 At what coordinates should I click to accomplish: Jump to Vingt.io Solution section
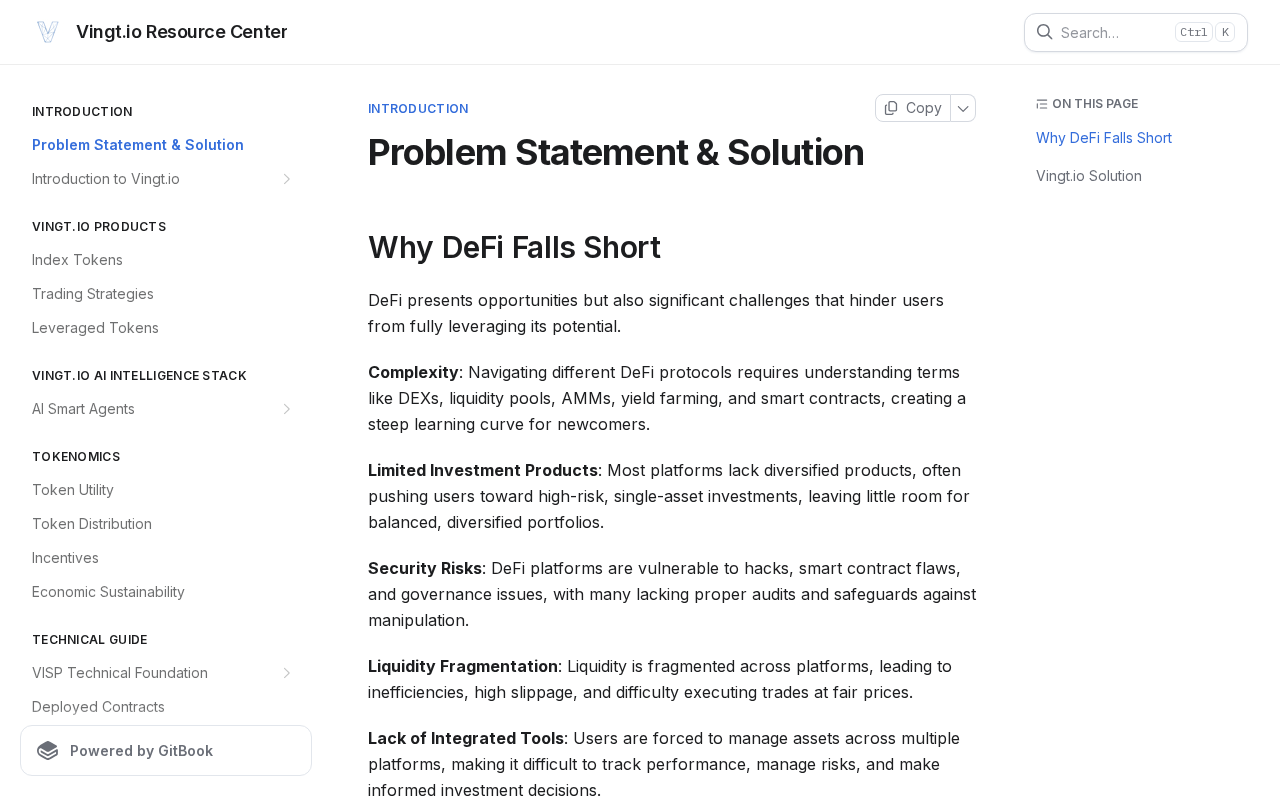pos(1088,176)
